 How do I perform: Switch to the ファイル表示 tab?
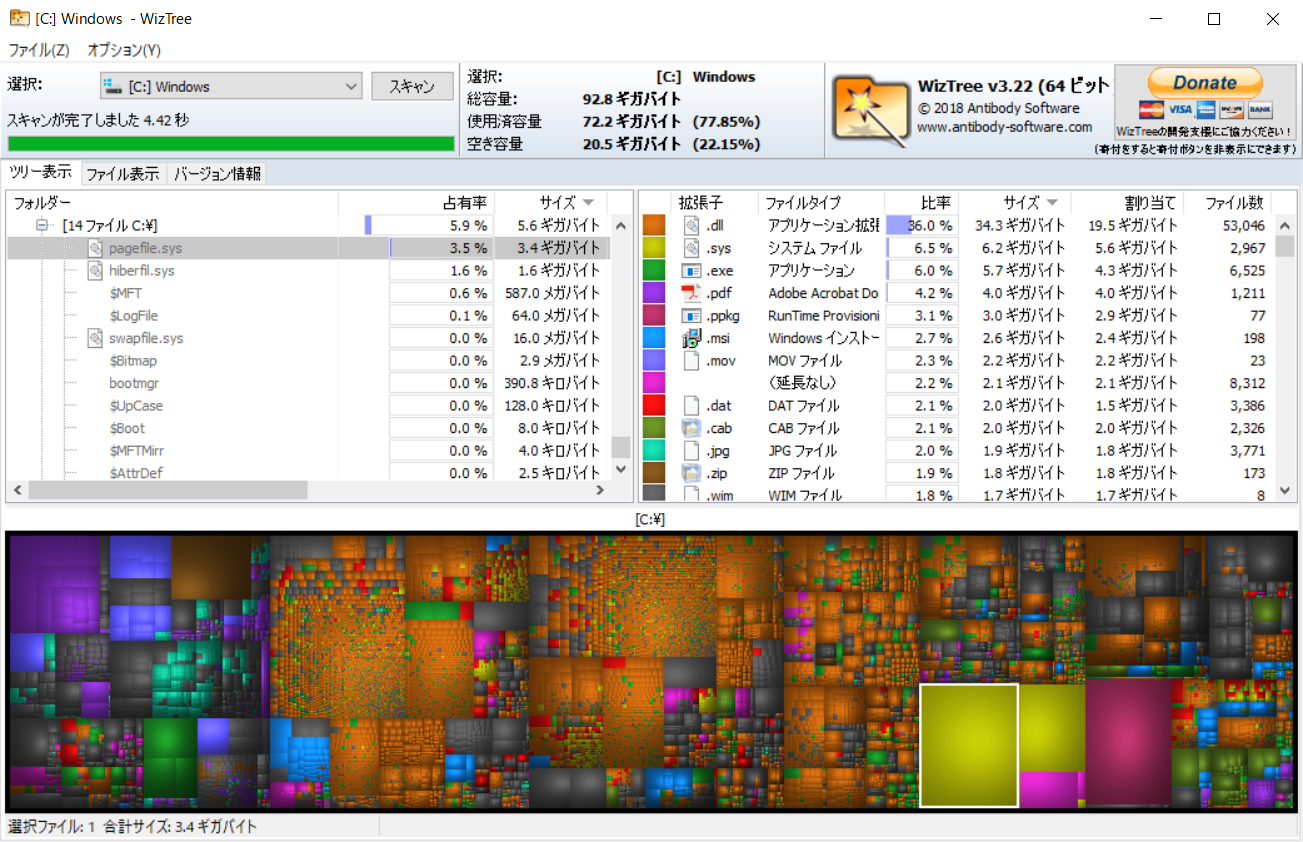(123, 174)
